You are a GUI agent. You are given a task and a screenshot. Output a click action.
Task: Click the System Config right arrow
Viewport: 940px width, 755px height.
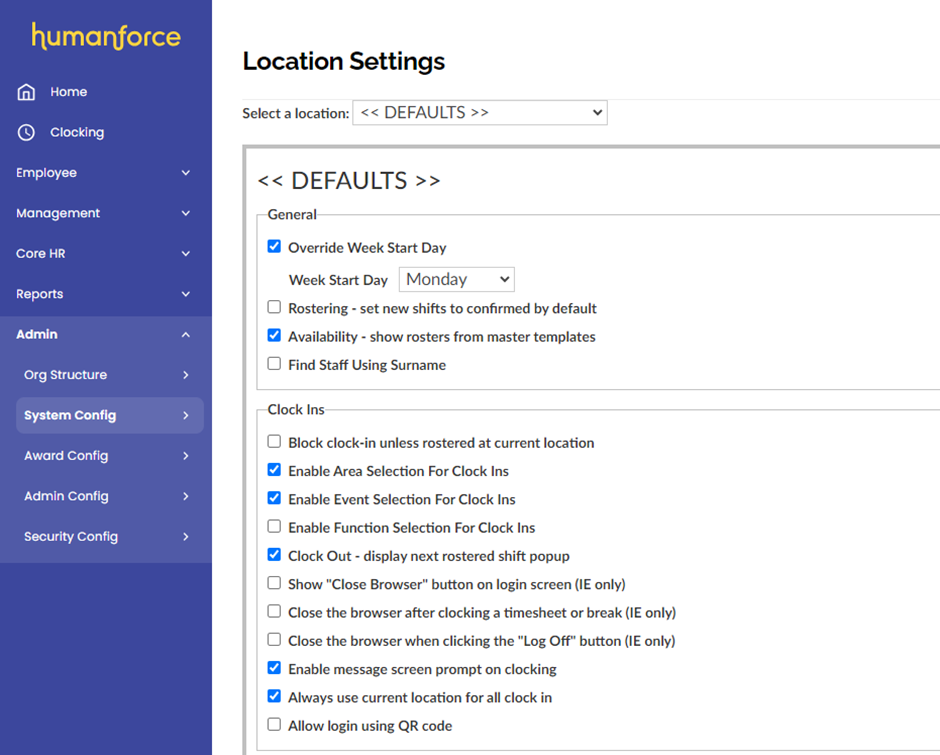pos(186,415)
